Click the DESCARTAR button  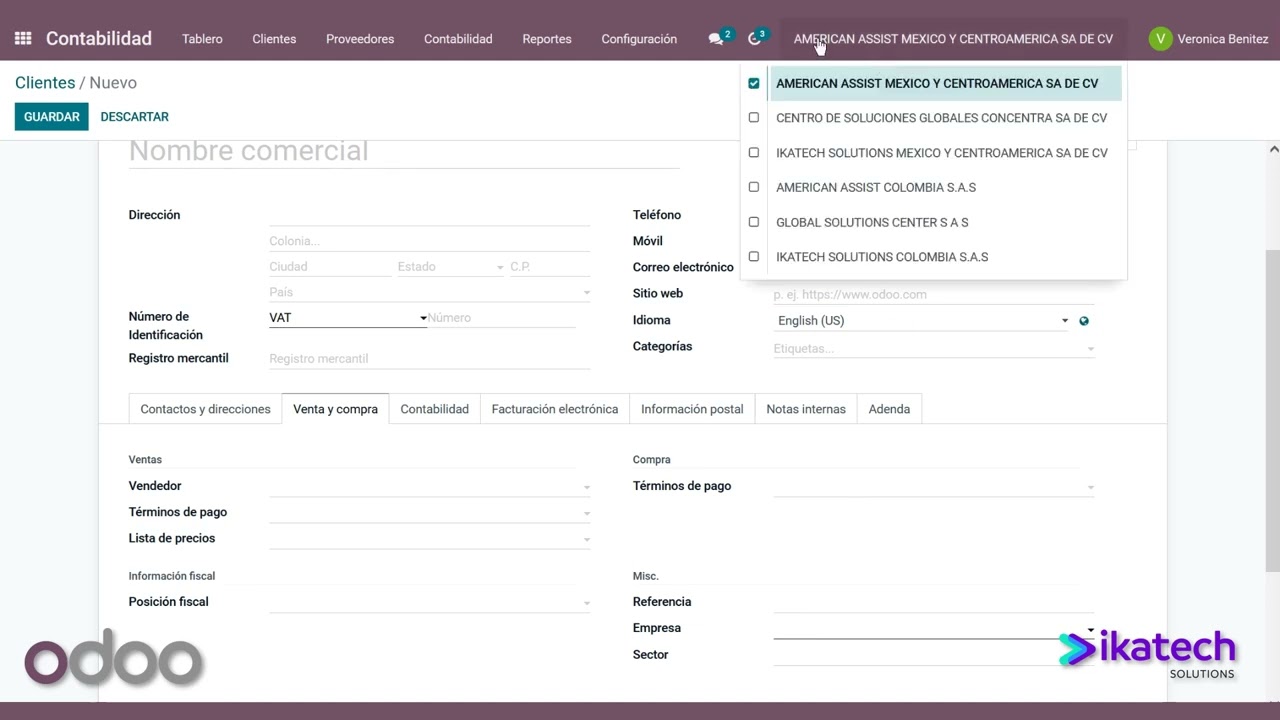click(x=134, y=117)
